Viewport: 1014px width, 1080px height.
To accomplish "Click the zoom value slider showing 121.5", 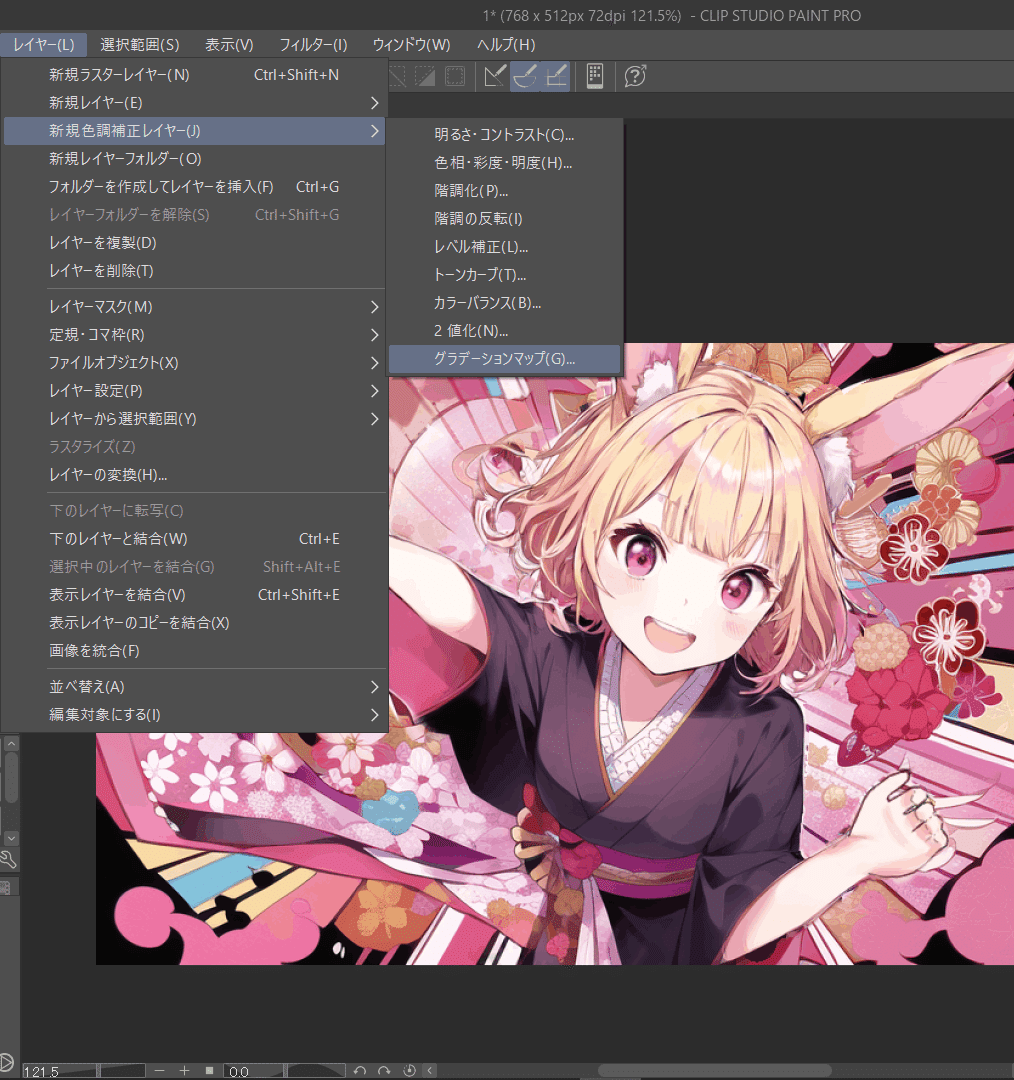I will pyautogui.click(x=83, y=1071).
